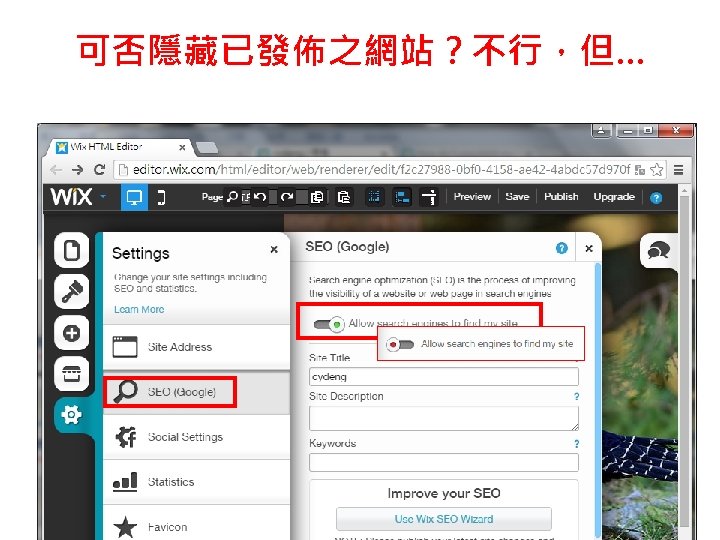Open the Wix logo dropdown arrow

click(x=103, y=197)
